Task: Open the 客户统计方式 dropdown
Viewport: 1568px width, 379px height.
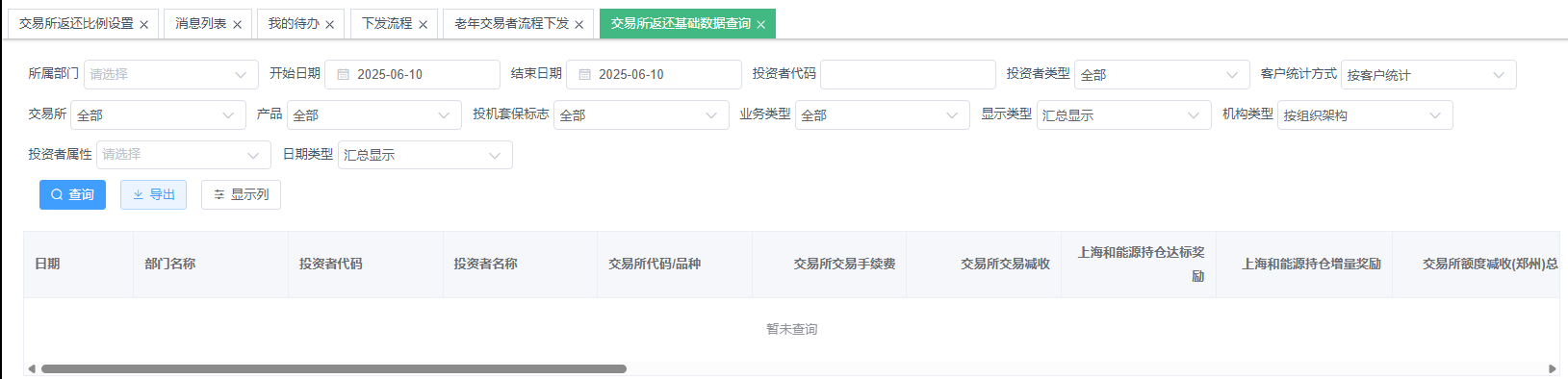Action: pyautogui.click(x=1428, y=74)
